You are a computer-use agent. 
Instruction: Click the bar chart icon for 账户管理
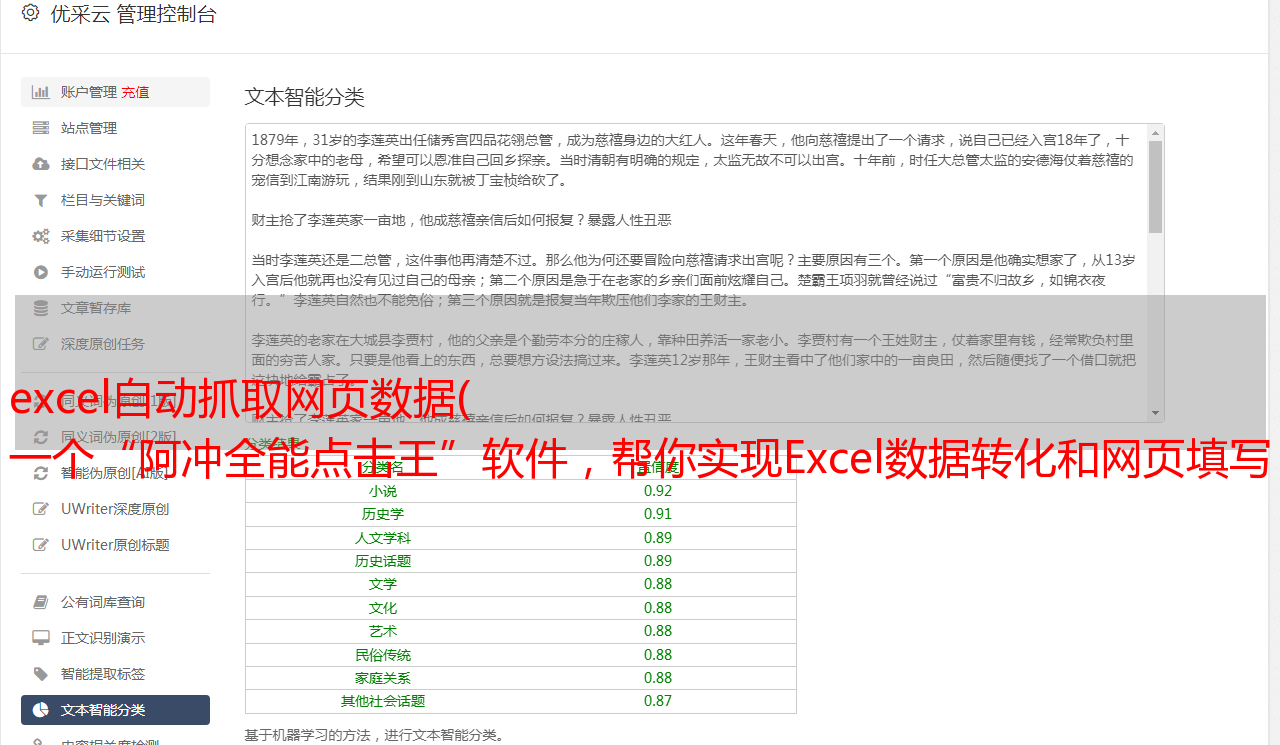pyautogui.click(x=41, y=92)
